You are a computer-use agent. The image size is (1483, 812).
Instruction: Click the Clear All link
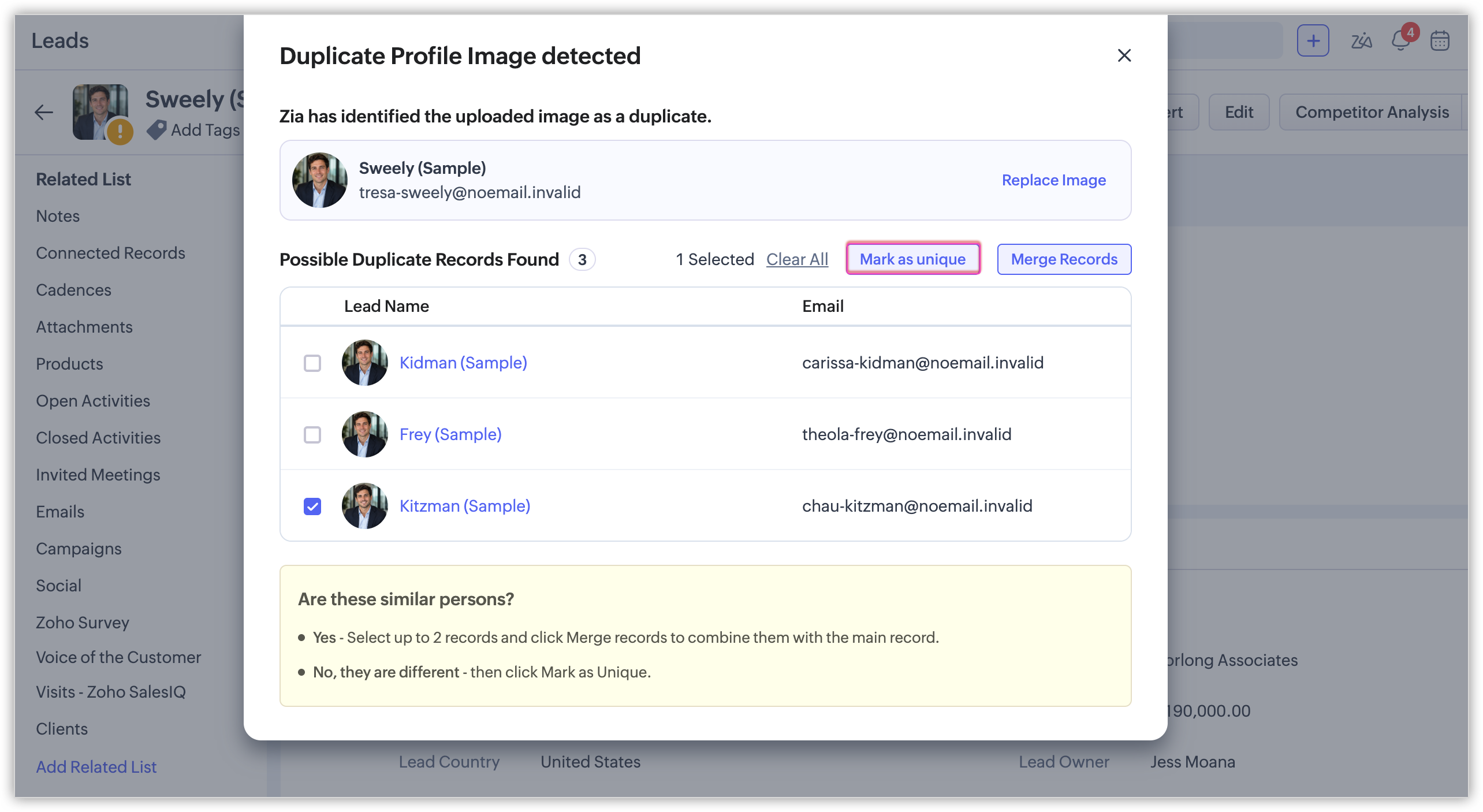(x=797, y=259)
